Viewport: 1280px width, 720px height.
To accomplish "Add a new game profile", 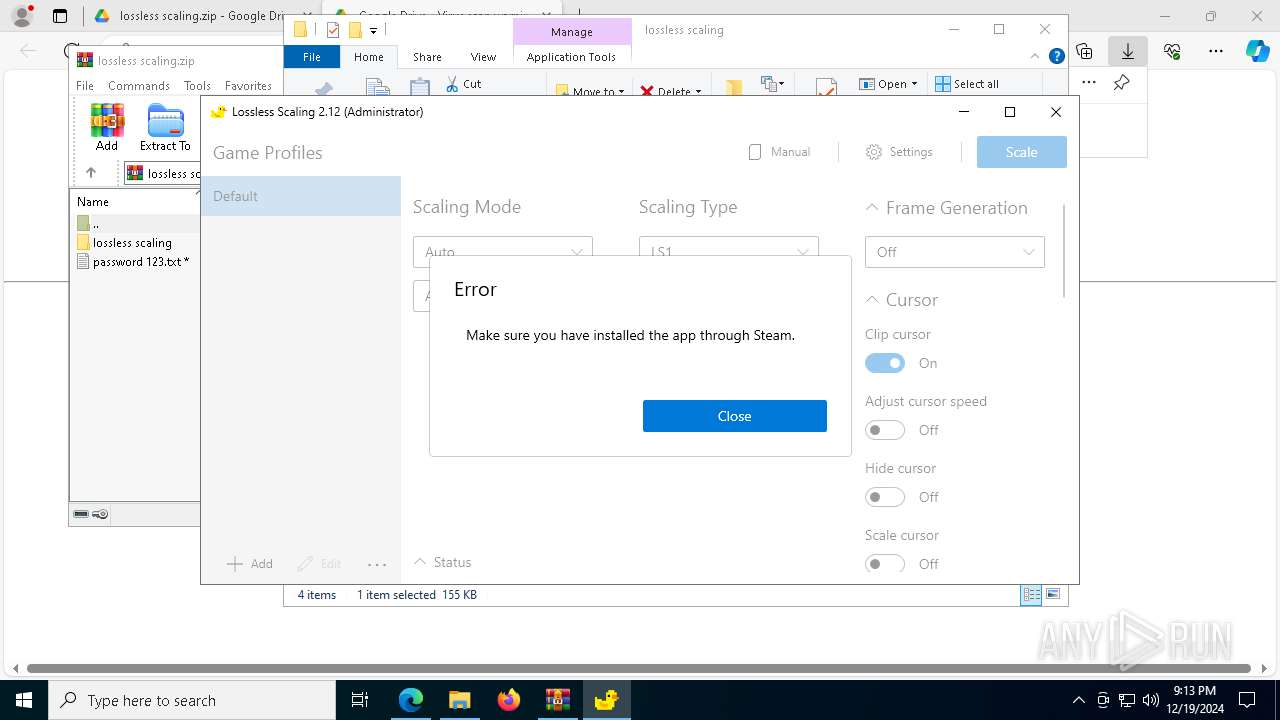I will coord(250,564).
